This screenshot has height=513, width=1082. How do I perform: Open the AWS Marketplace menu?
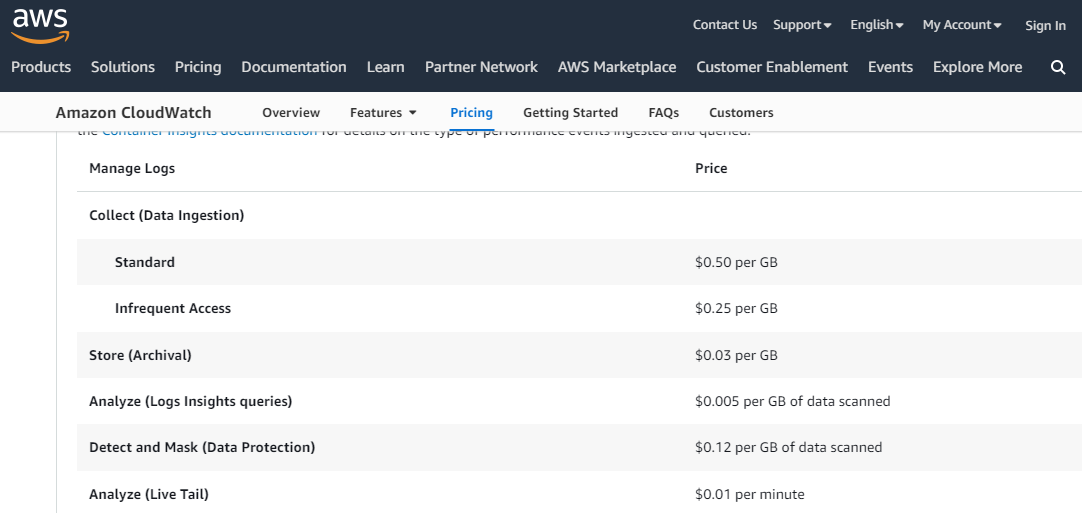tap(617, 67)
